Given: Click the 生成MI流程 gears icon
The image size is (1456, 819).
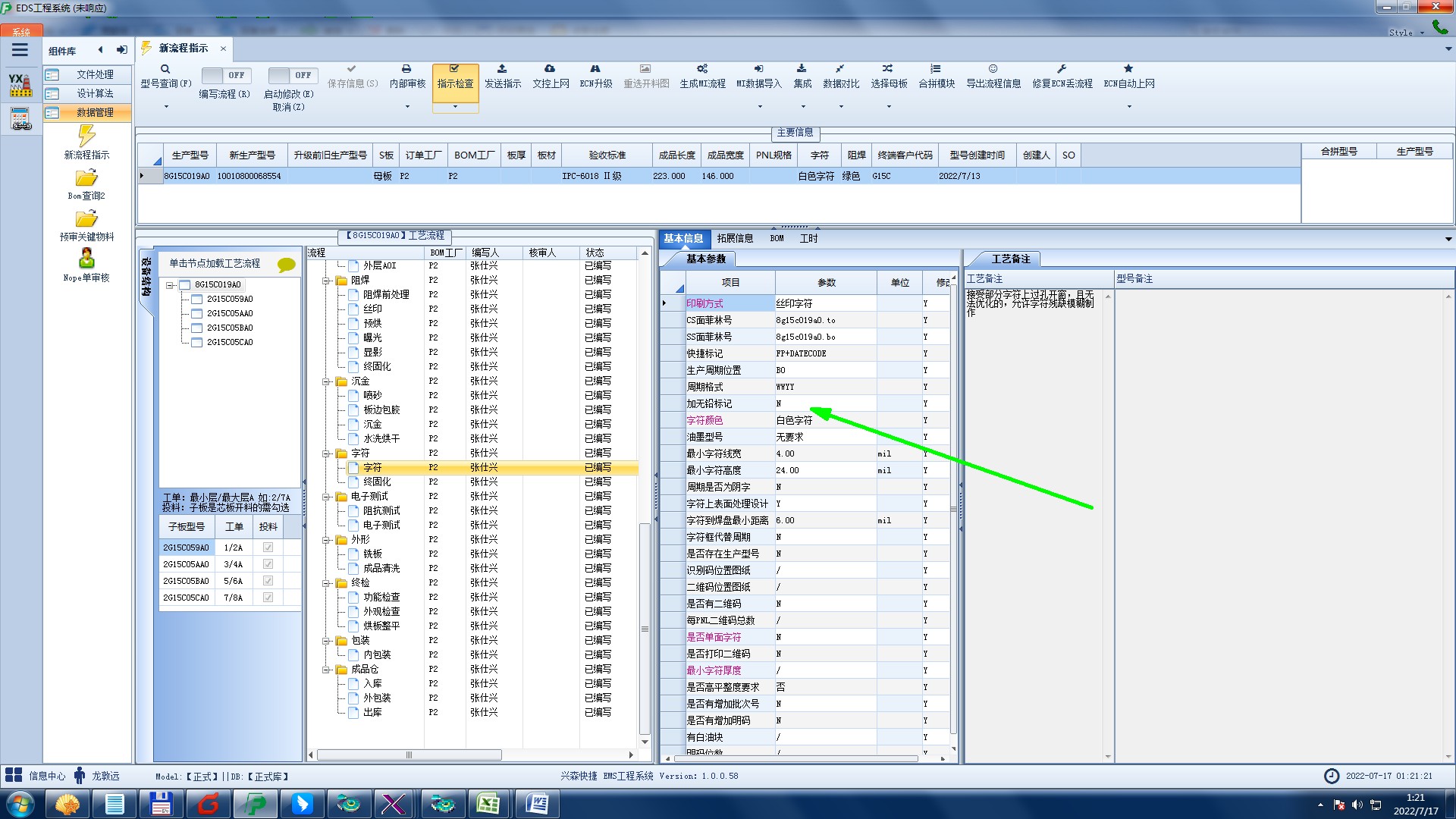Looking at the screenshot, I should point(702,69).
